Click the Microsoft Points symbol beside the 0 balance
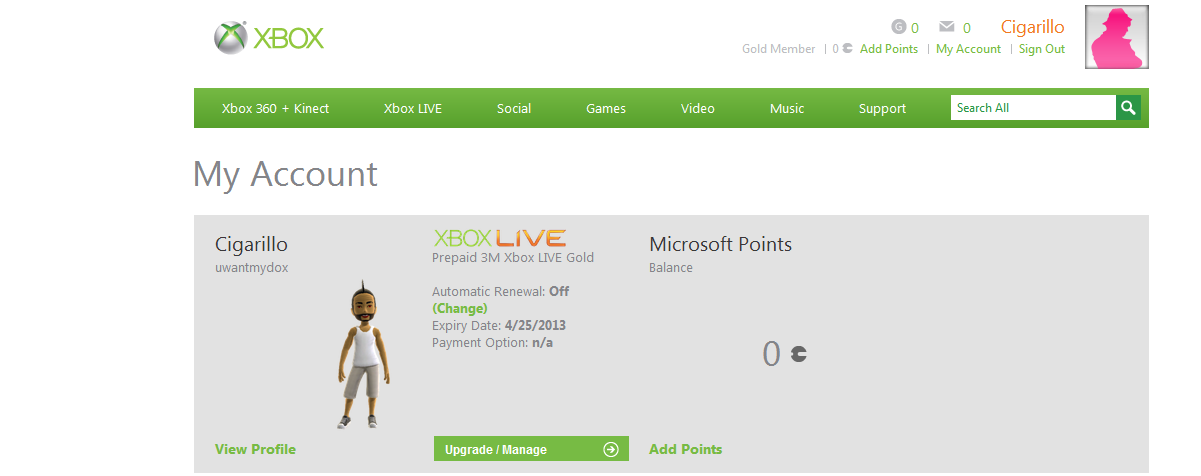 (799, 354)
